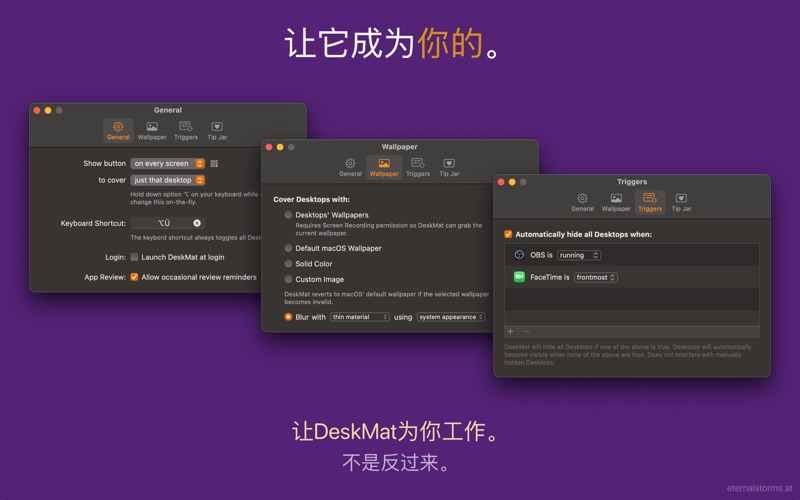Screen dimensions: 800x500
Task: Click the screen grid icon beside Show button
Action: point(214,164)
